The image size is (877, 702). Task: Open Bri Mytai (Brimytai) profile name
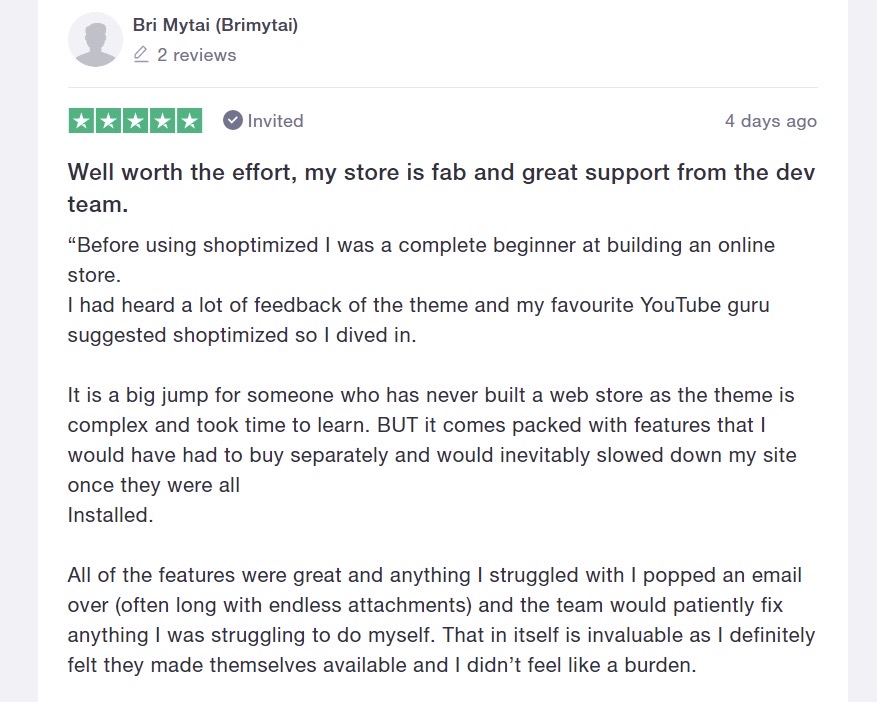[215, 25]
